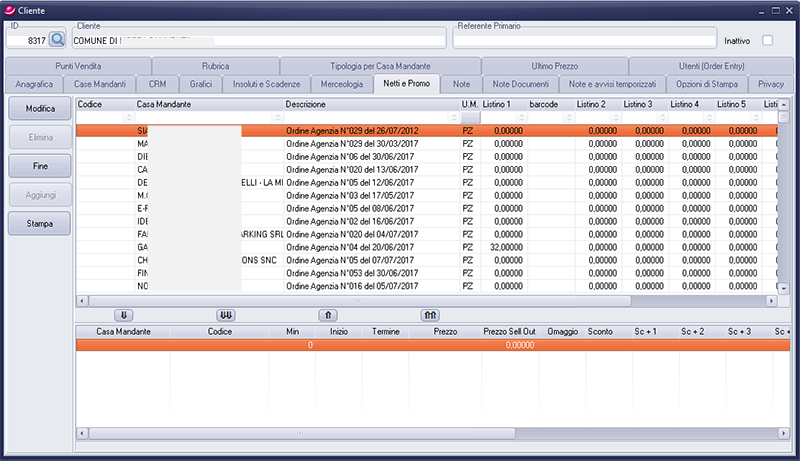
Task: Switch to the Anagrafica tab
Action: (x=34, y=84)
